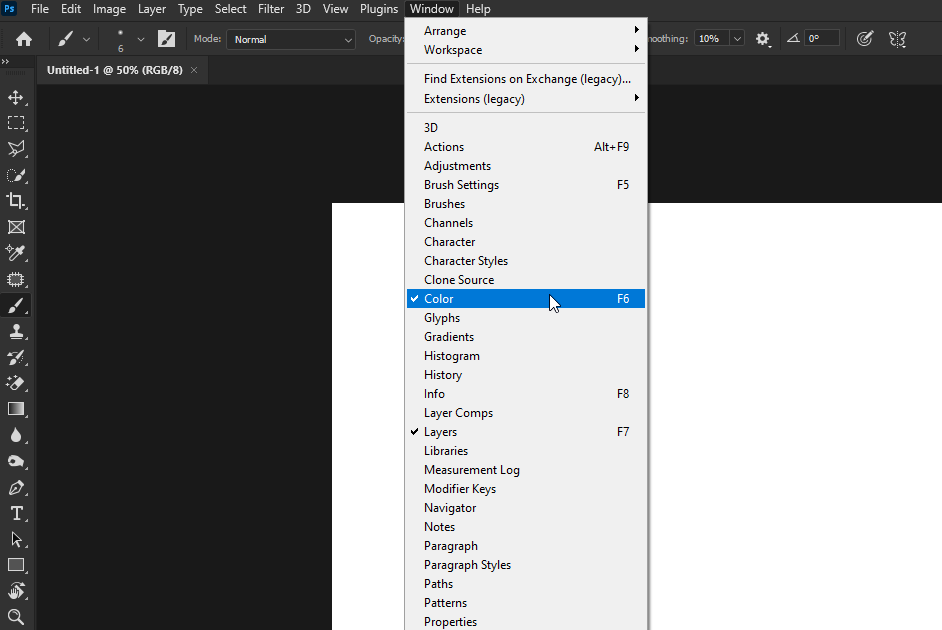Open the Mode Normal dropdown
This screenshot has height=630, width=942.
(x=291, y=40)
